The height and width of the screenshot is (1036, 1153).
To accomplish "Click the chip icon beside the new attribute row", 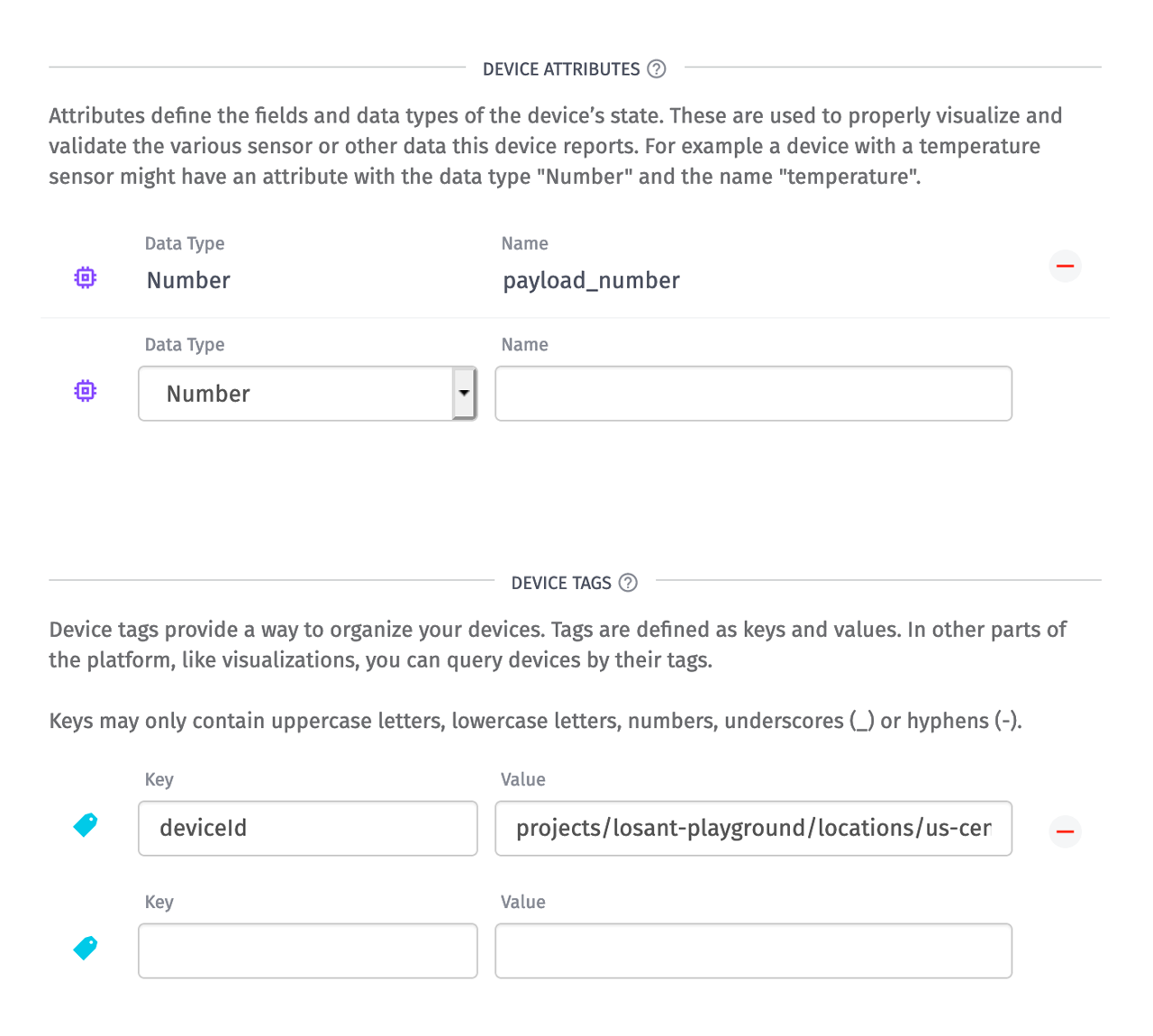I will [85, 390].
